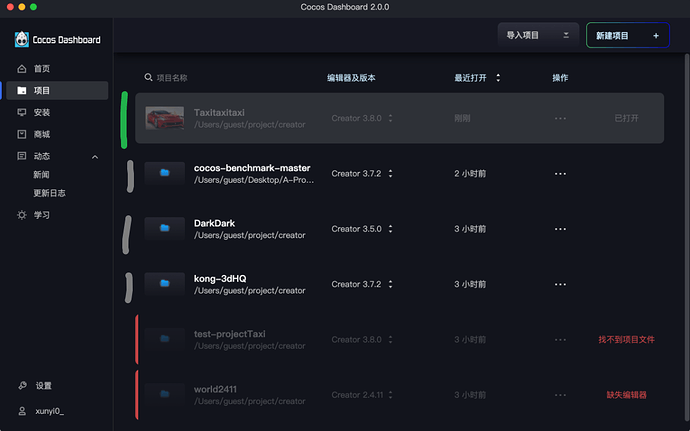This screenshot has width=690, height=431.
Task: Open more actions for test-projectTaxi
Action: pyautogui.click(x=560, y=340)
